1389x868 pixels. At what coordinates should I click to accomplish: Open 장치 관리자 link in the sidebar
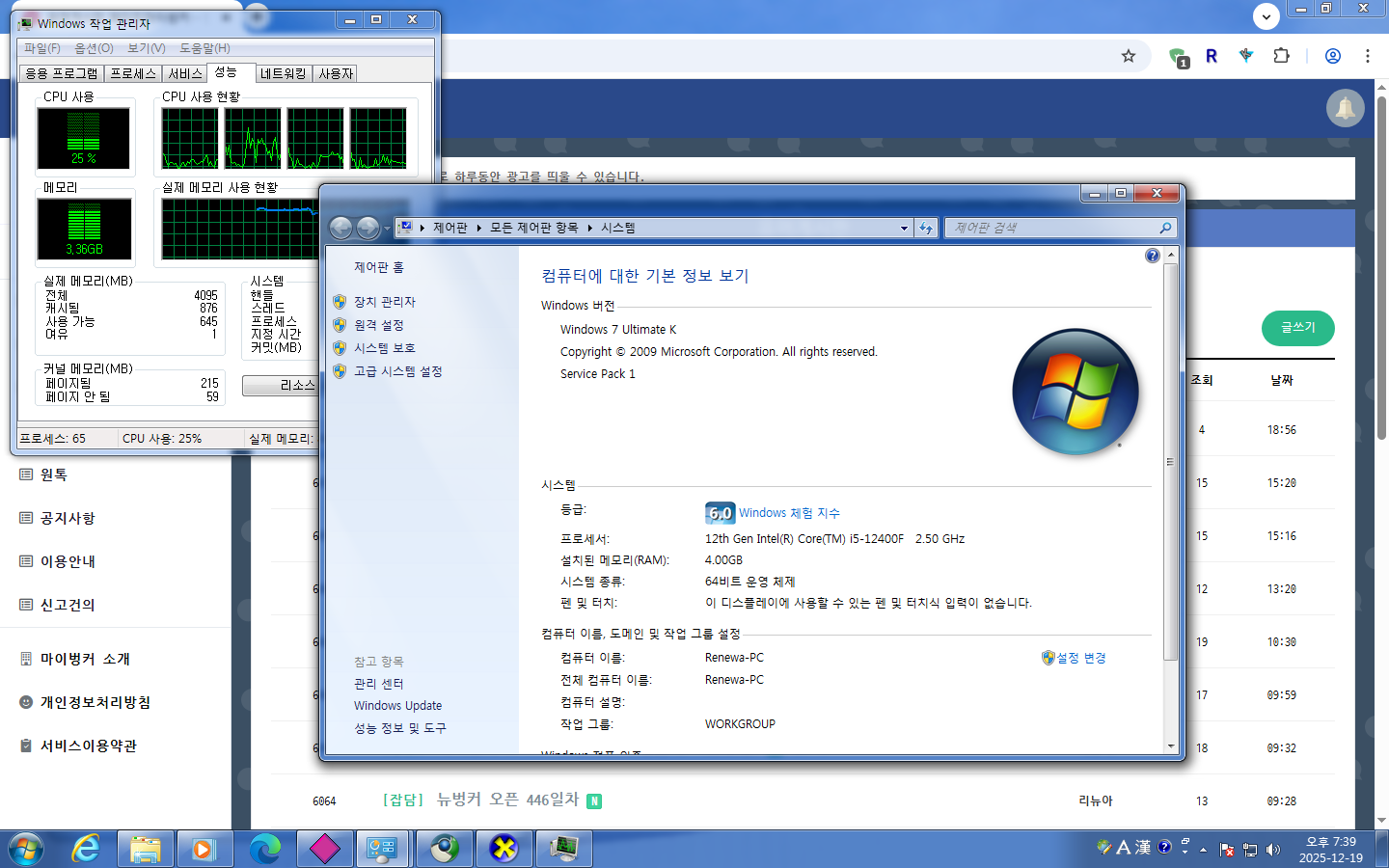pos(384,302)
